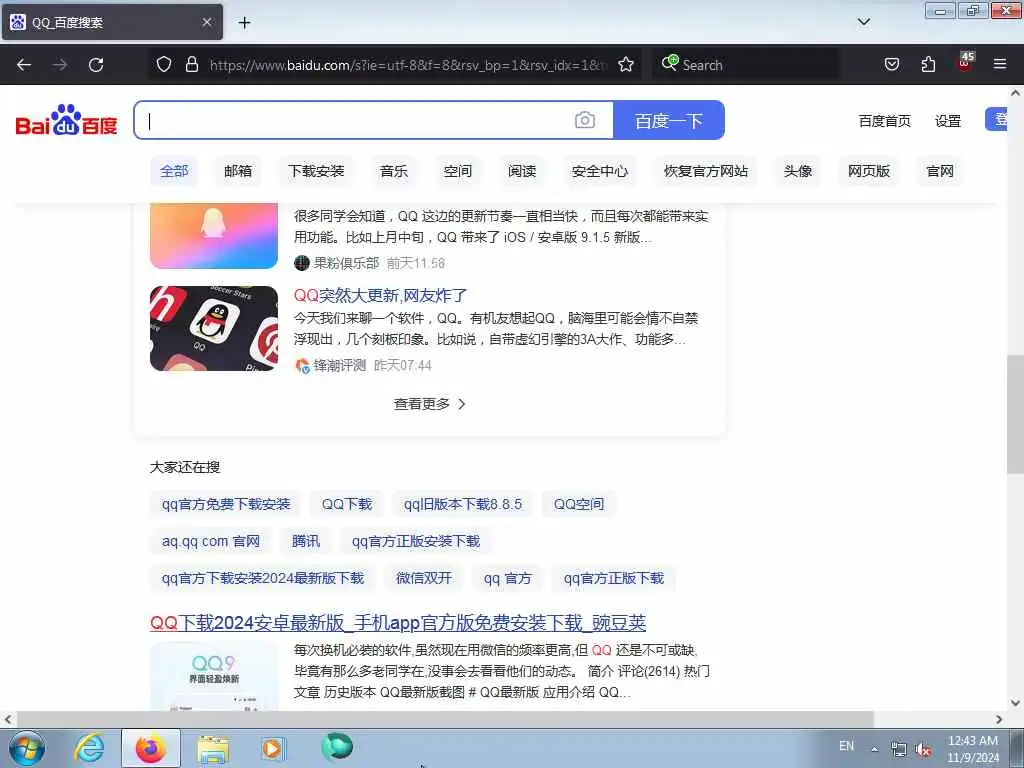Select the 阅读 filter tab
The image size is (1024, 768).
click(x=522, y=171)
